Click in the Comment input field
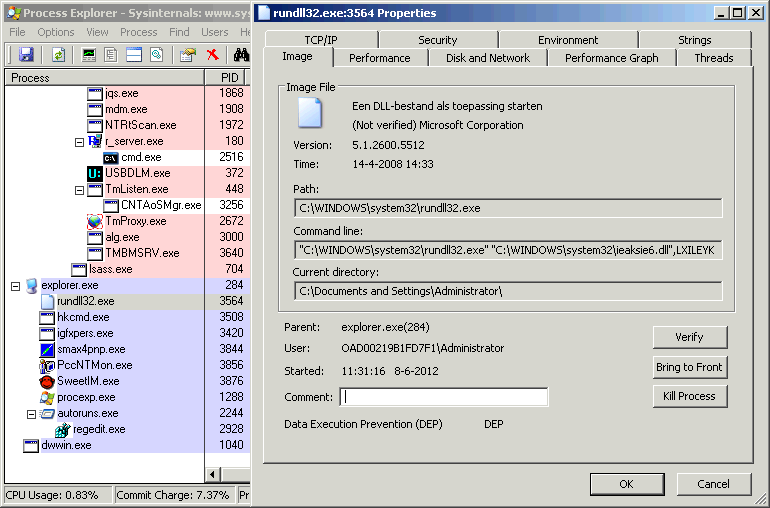Viewport: 770px width, 508px height. point(444,397)
